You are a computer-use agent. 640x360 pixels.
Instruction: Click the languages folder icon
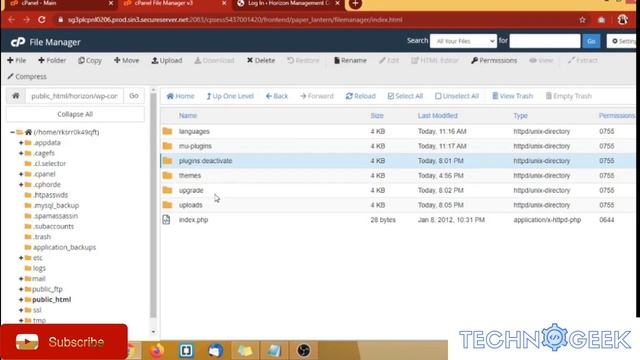(x=167, y=131)
